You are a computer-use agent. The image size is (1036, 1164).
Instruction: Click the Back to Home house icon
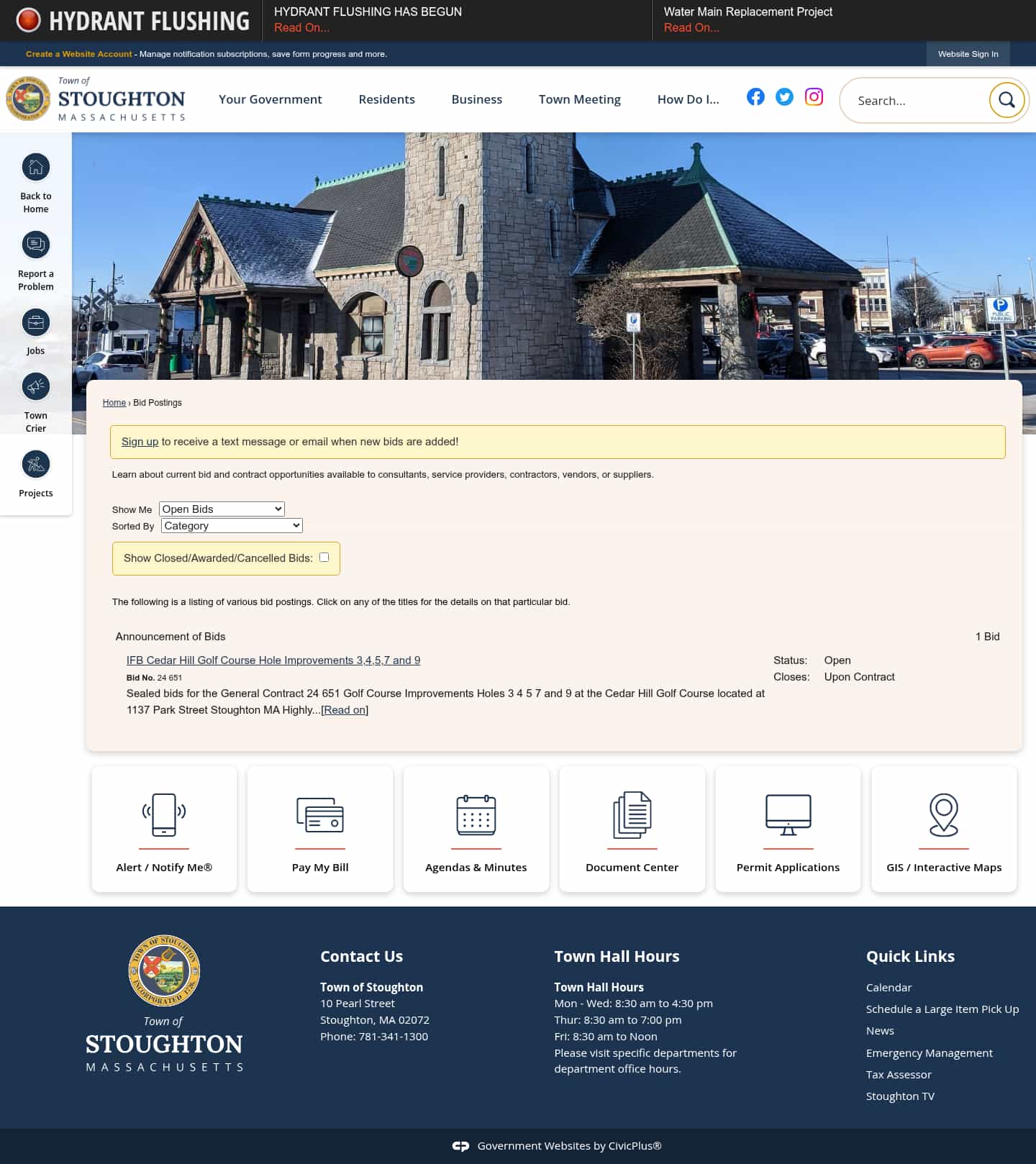(x=36, y=168)
